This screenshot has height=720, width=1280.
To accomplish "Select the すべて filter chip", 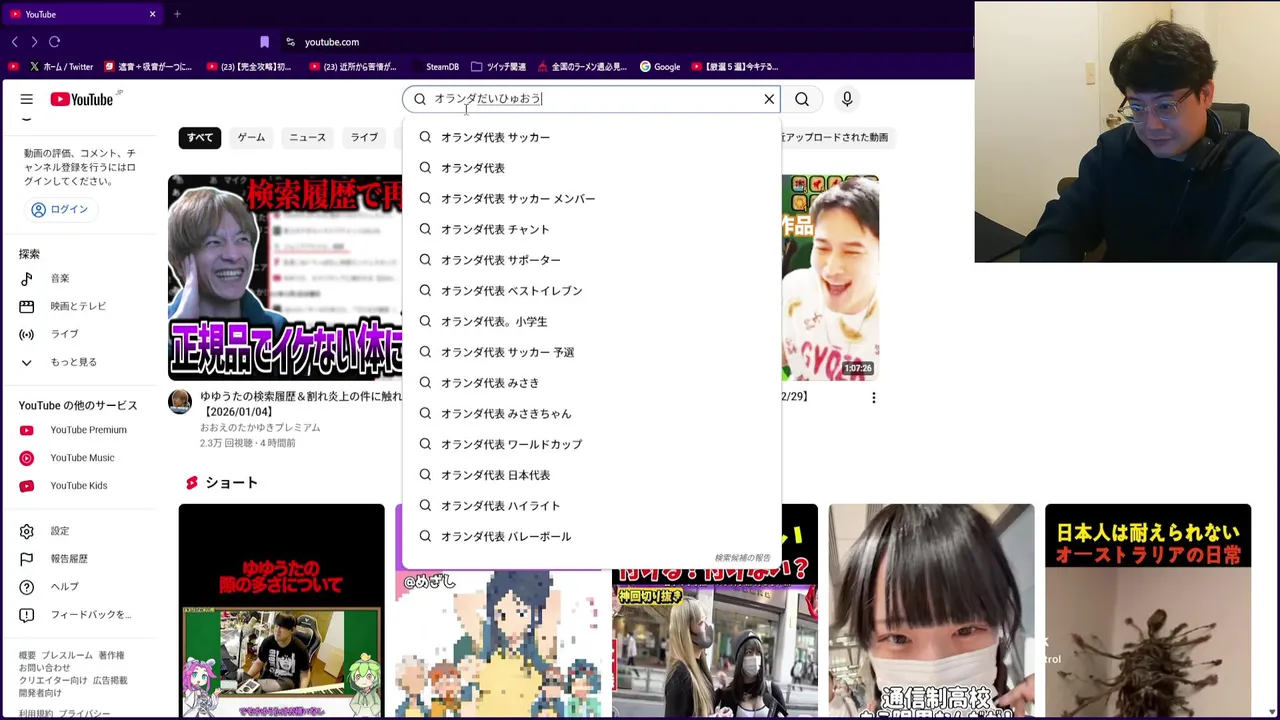I will (x=200, y=137).
